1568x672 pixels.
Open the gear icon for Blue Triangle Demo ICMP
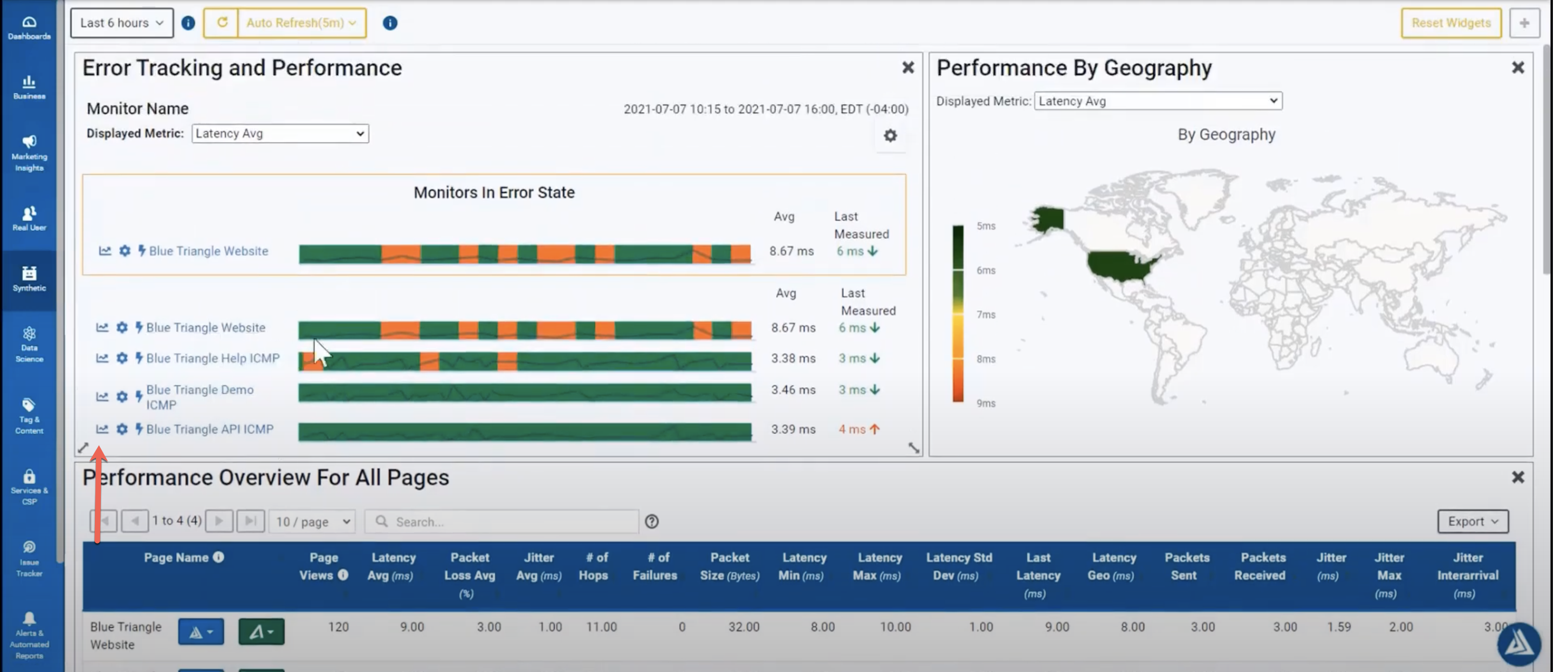coord(122,396)
